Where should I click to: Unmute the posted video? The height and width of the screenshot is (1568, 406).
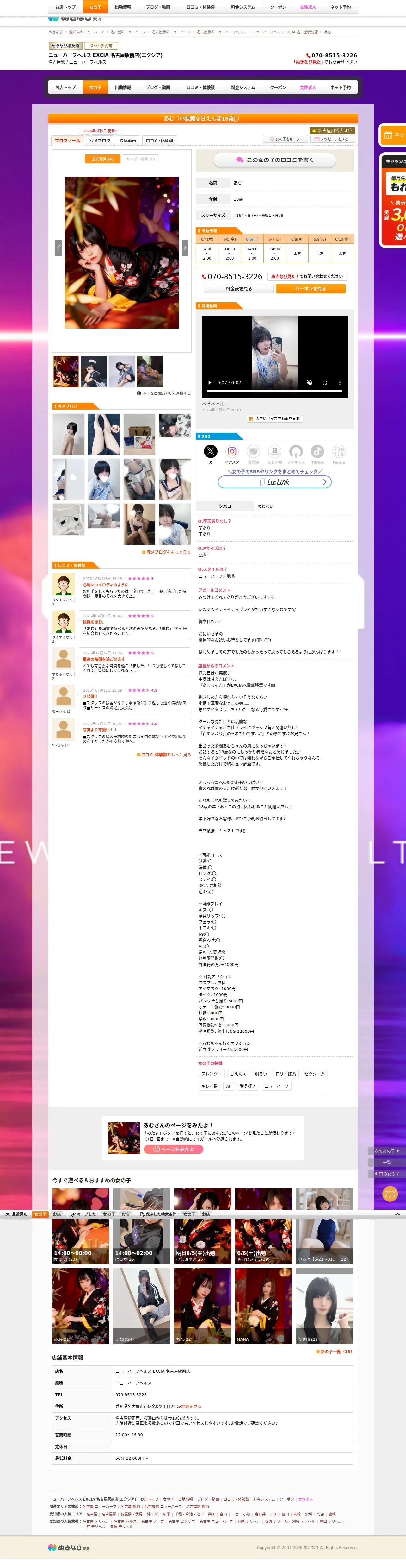click(x=309, y=383)
